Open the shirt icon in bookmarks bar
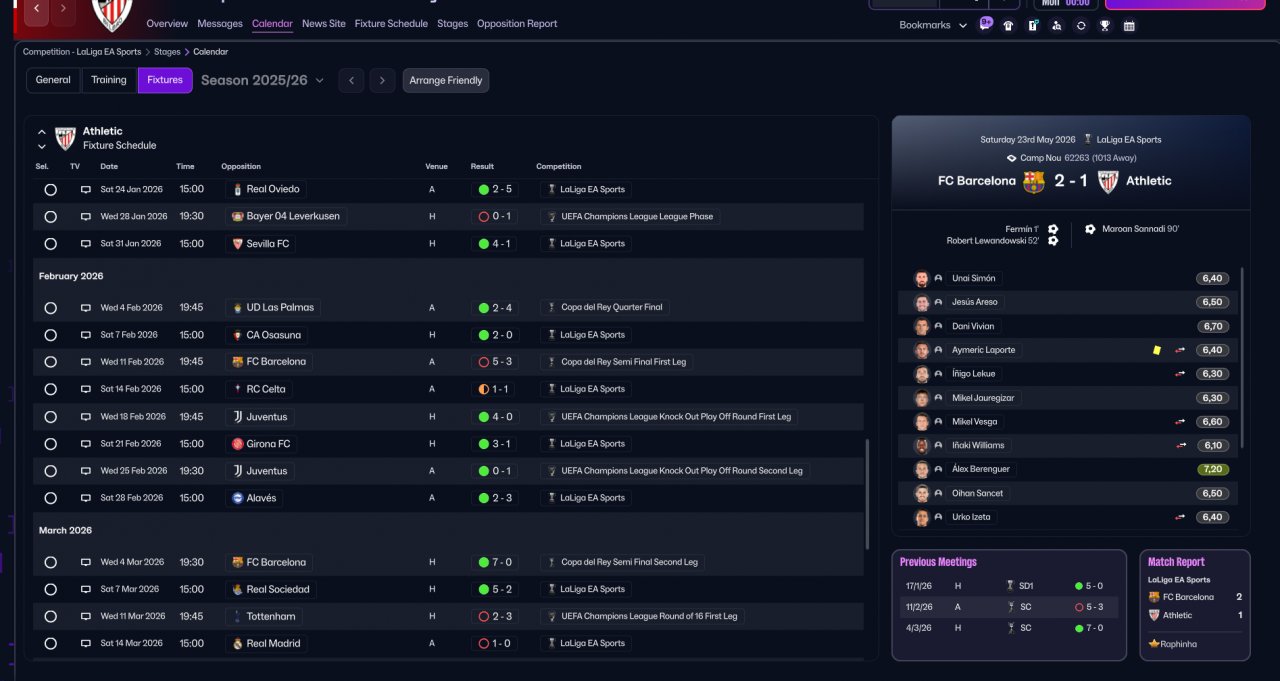1280x681 pixels. coord(1008,26)
